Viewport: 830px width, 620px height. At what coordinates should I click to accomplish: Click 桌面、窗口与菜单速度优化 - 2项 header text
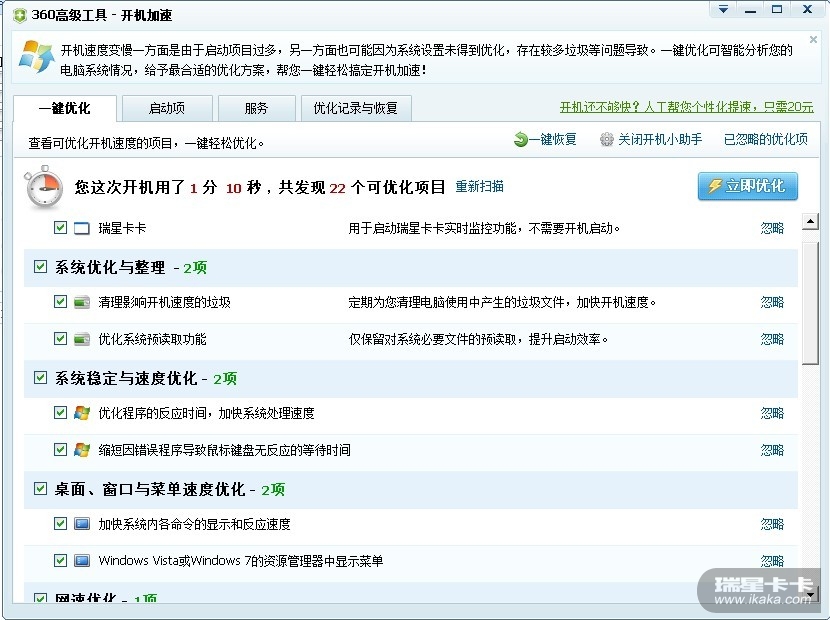[x=169, y=489]
